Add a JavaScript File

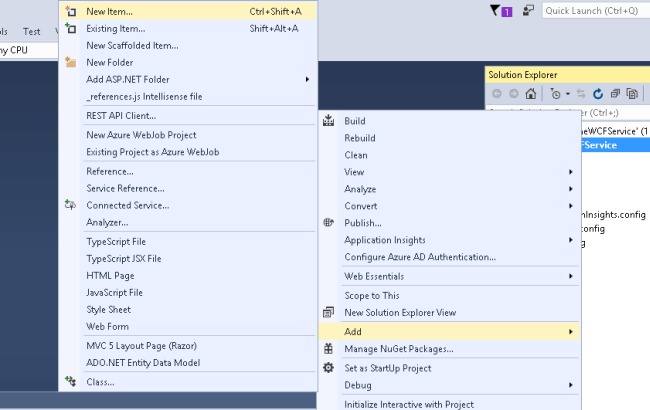(188, 293)
